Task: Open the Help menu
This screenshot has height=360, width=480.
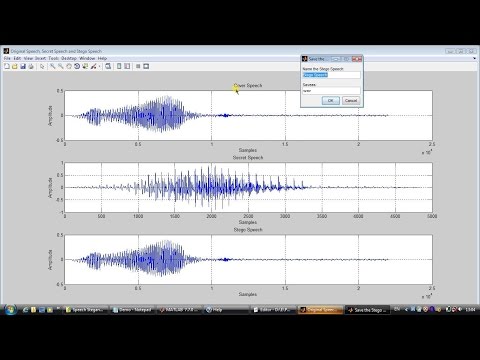Action: point(102,58)
